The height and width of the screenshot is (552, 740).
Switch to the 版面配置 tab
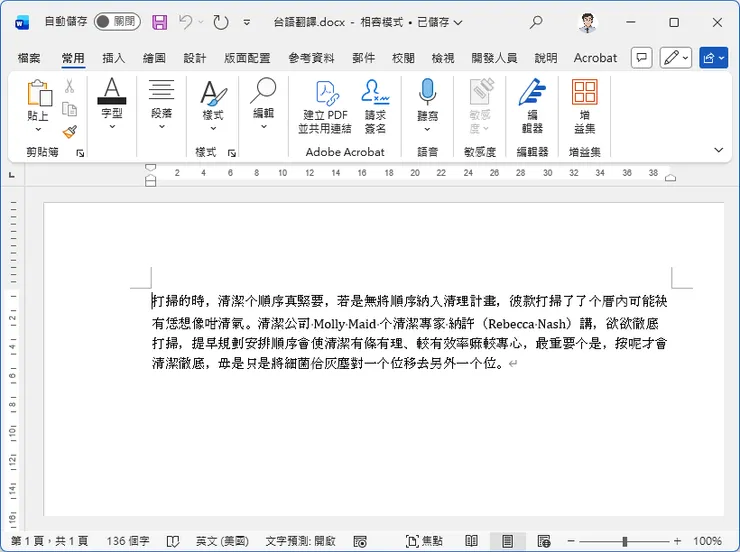coord(247,58)
